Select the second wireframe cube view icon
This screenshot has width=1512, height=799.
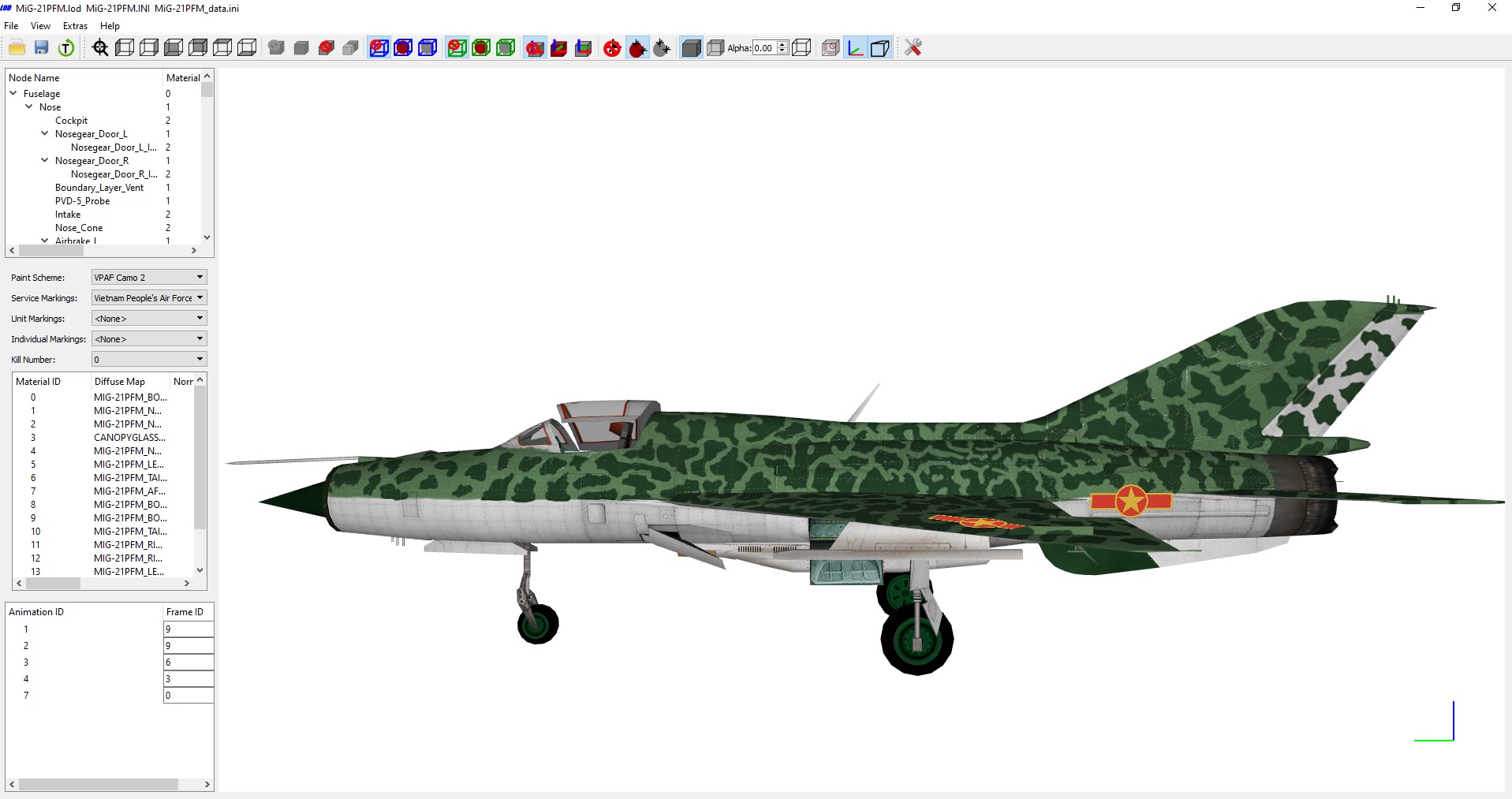click(x=149, y=48)
